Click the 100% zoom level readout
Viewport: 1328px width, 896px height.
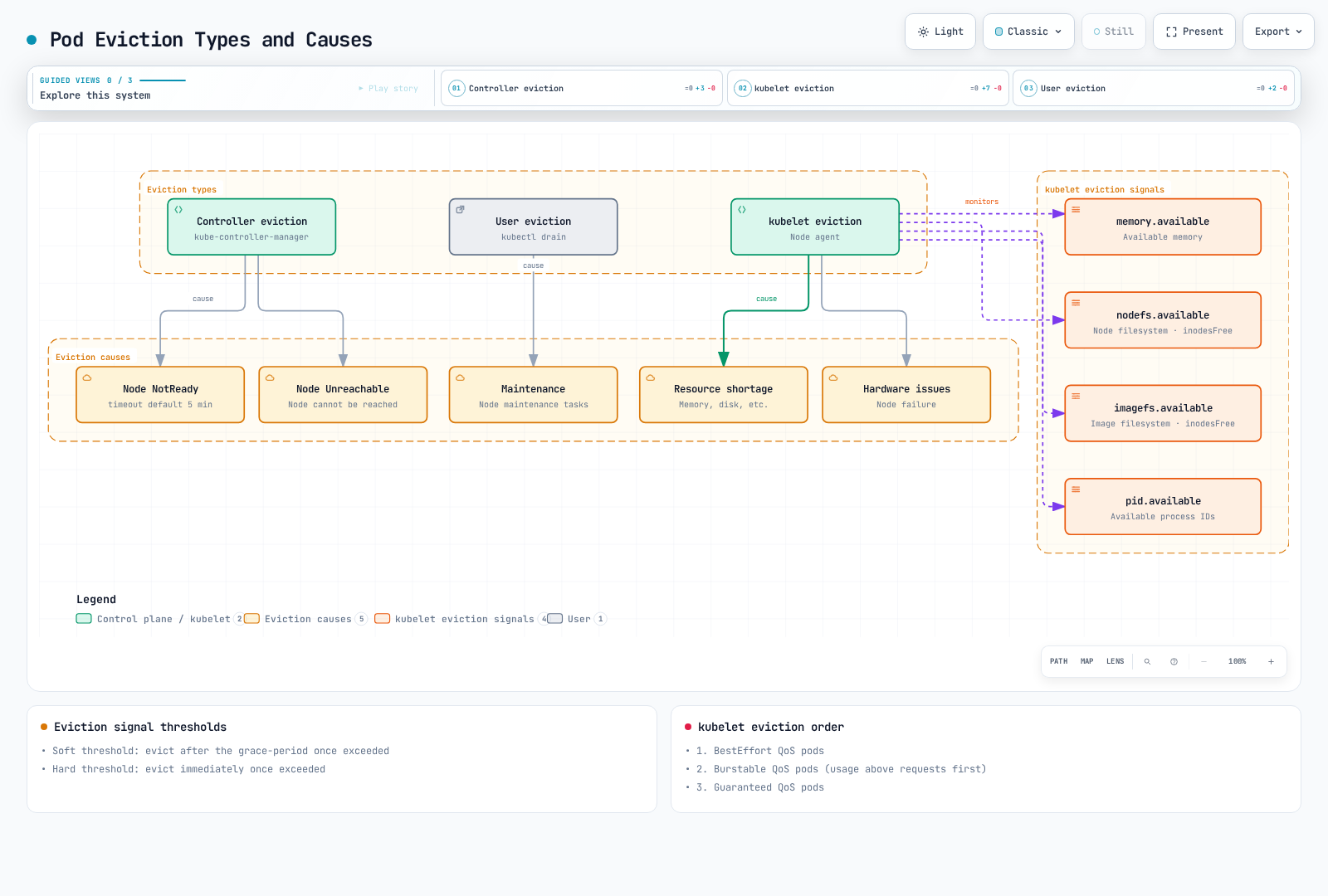click(x=1237, y=661)
